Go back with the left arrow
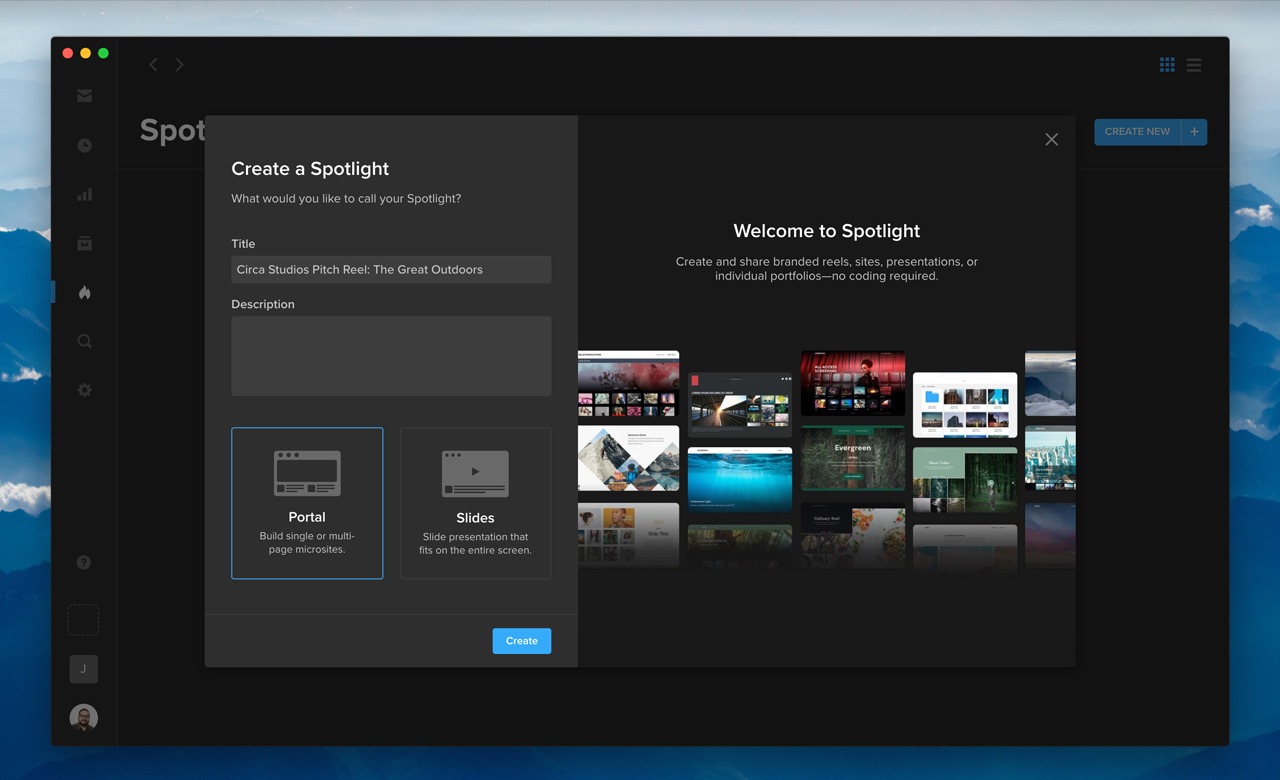Image resolution: width=1280 pixels, height=780 pixels. (x=153, y=65)
